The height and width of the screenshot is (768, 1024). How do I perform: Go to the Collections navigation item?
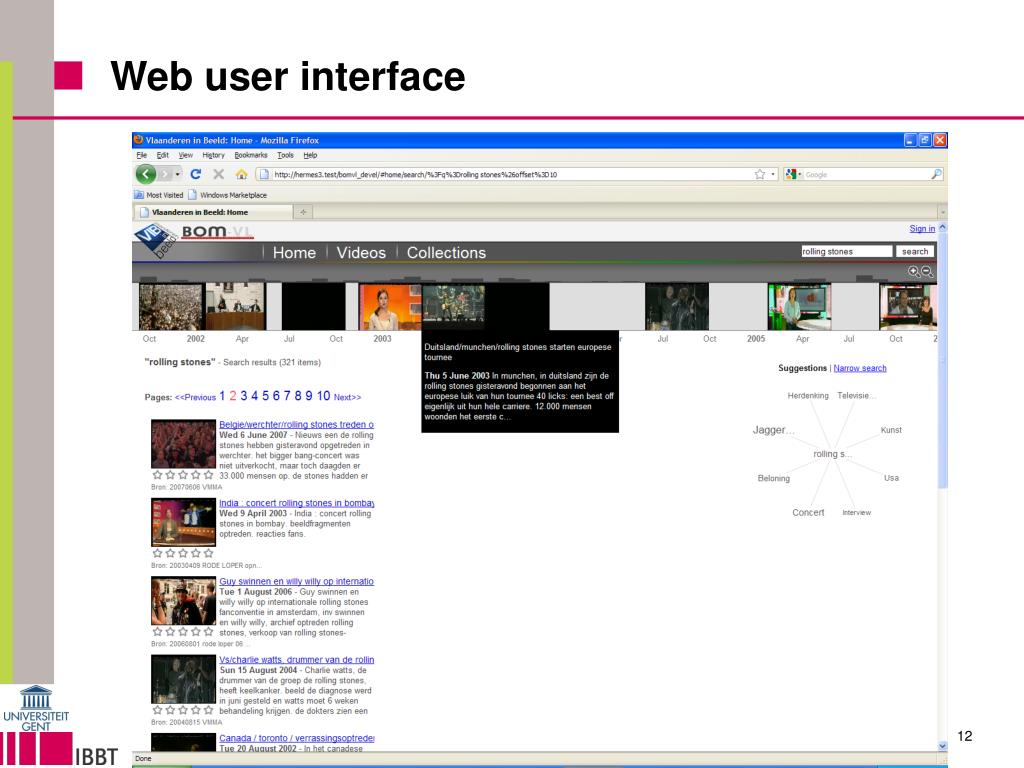[x=446, y=253]
